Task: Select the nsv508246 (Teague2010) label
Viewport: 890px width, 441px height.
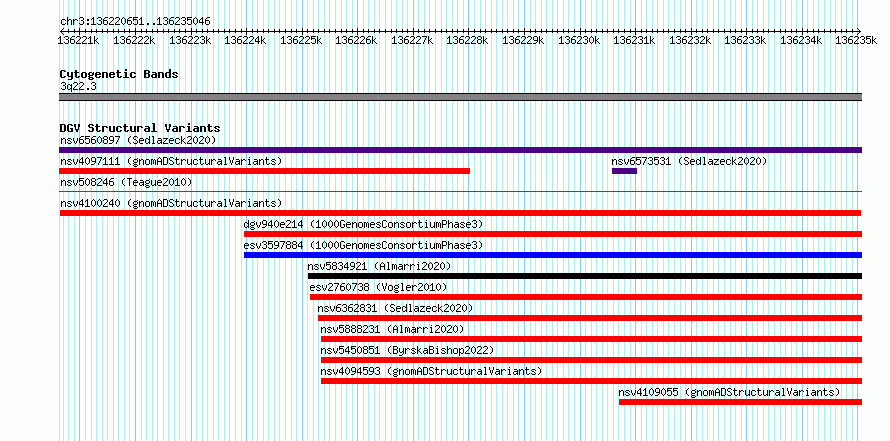Action: 126,182
